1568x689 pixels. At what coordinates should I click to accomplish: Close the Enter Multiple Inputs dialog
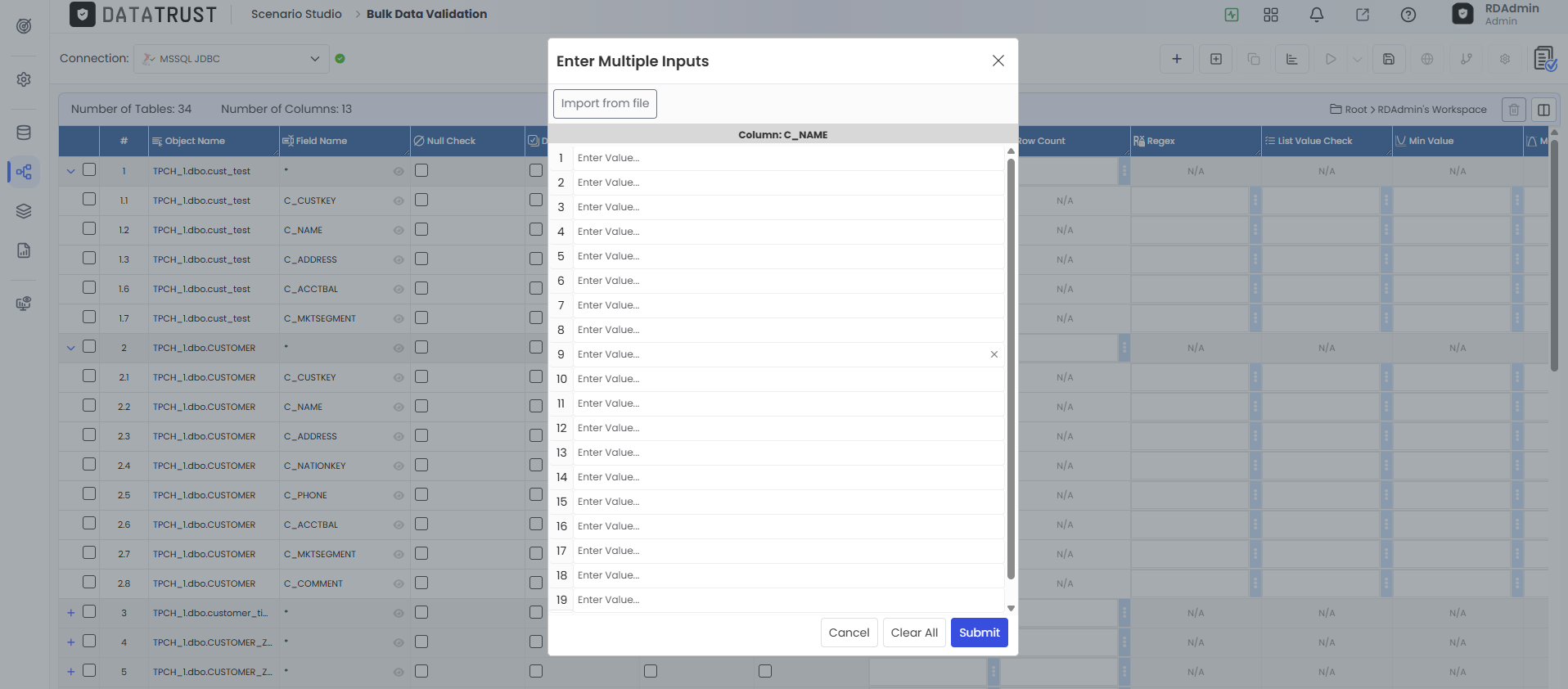point(998,61)
